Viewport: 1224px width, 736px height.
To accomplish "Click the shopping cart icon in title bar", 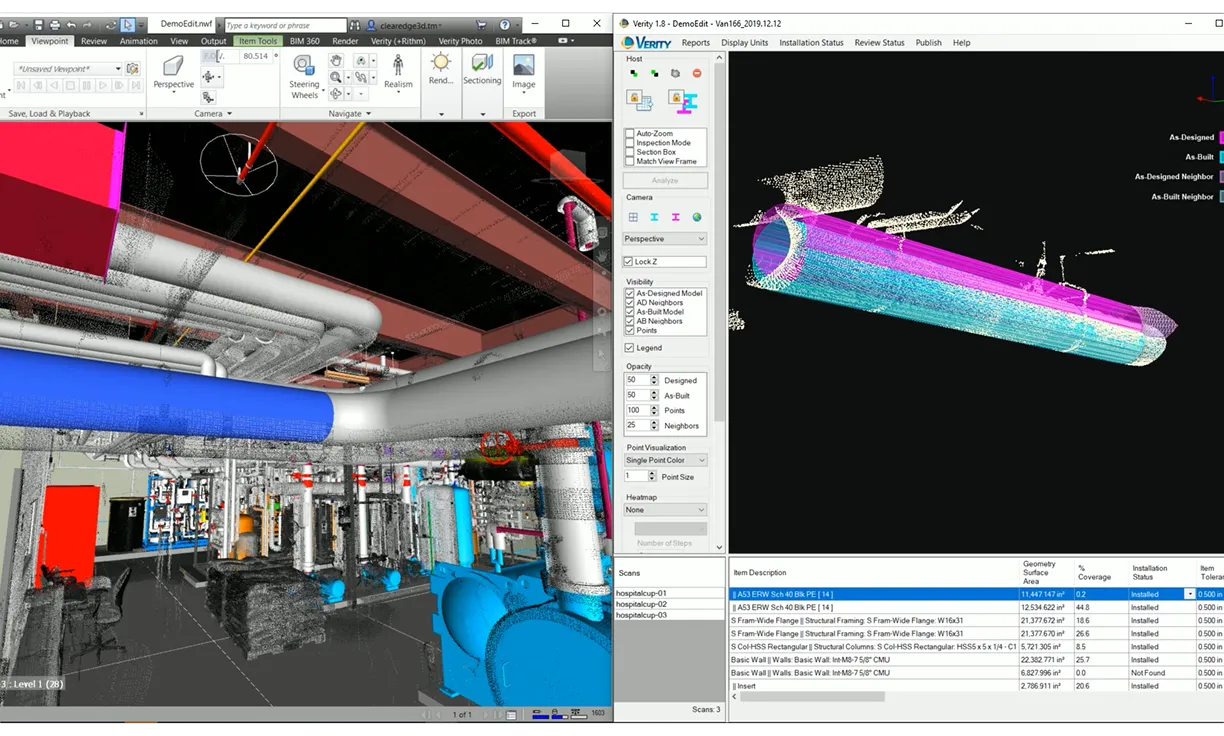I will point(481,25).
